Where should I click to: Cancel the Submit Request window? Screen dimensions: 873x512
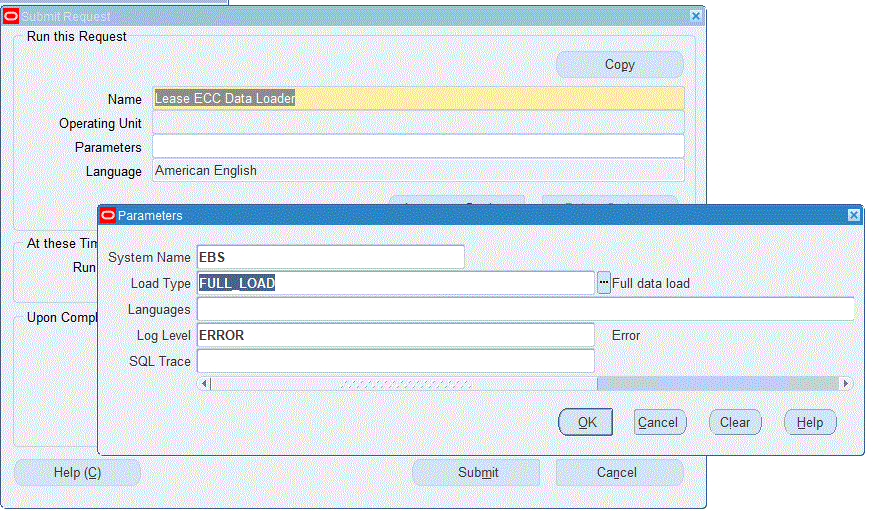619,472
